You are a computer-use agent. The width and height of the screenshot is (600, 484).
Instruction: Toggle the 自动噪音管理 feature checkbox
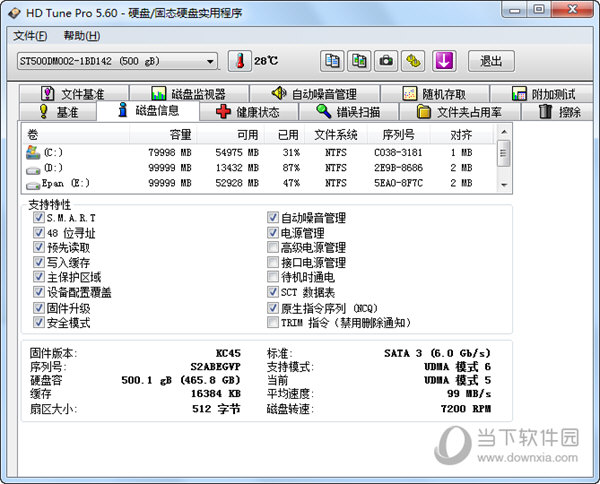point(272,218)
